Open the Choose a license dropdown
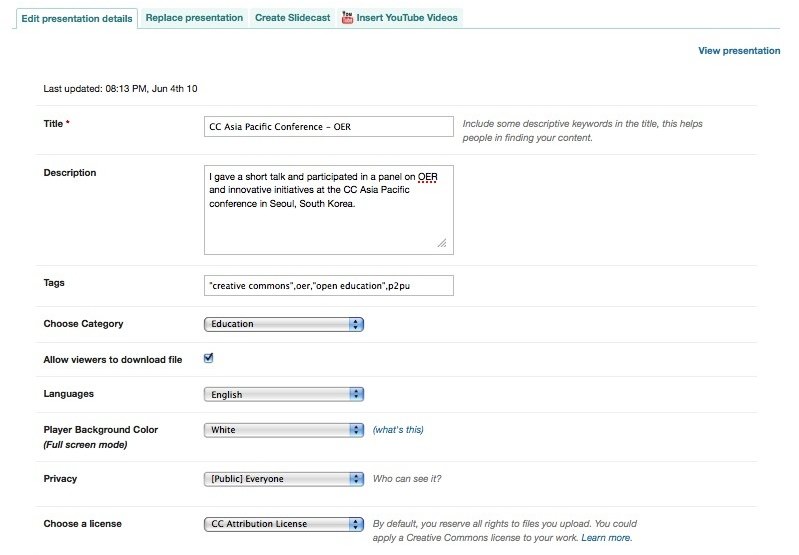 pos(283,524)
